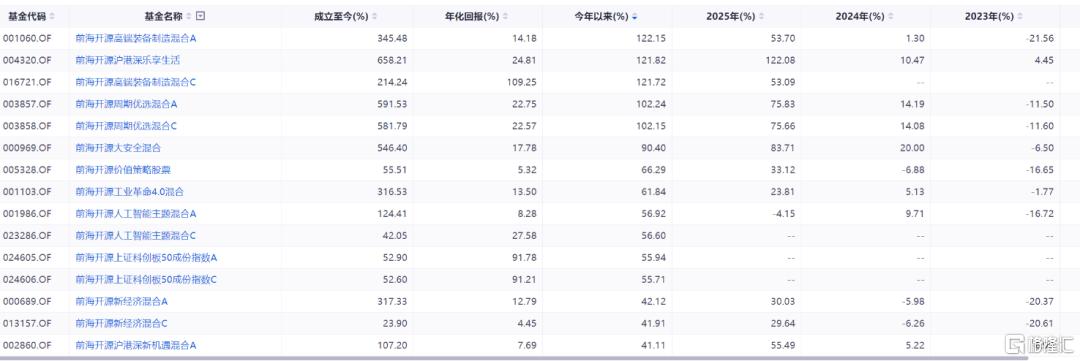
Task: Click the 90.40 year-to-date value
Action: [x=654, y=148]
